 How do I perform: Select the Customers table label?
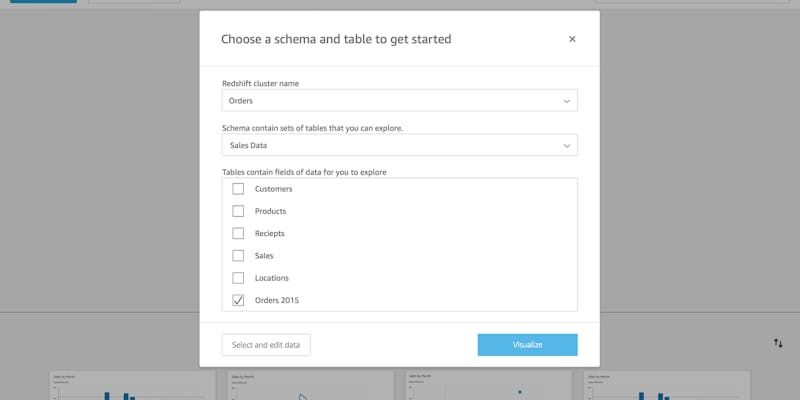pyautogui.click(x=273, y=189)
